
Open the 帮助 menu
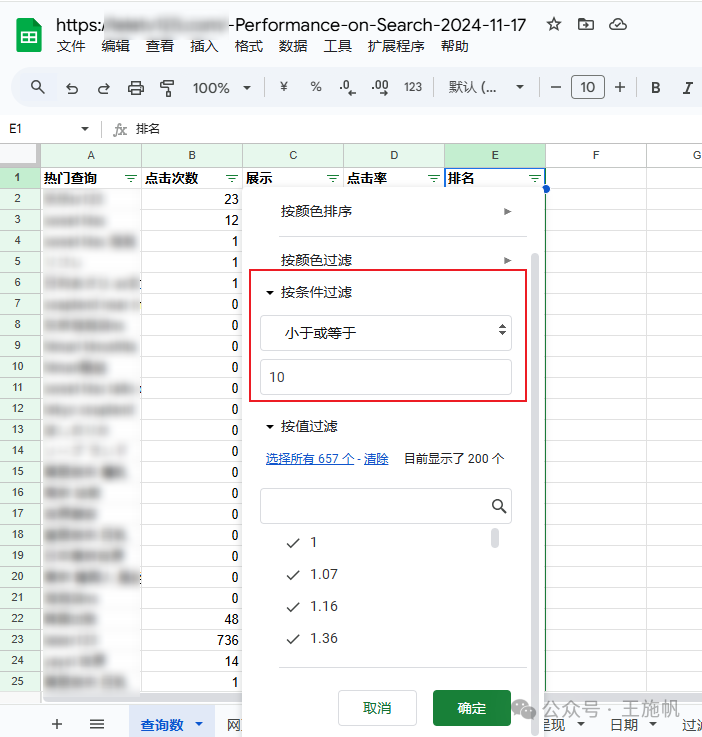455,46
